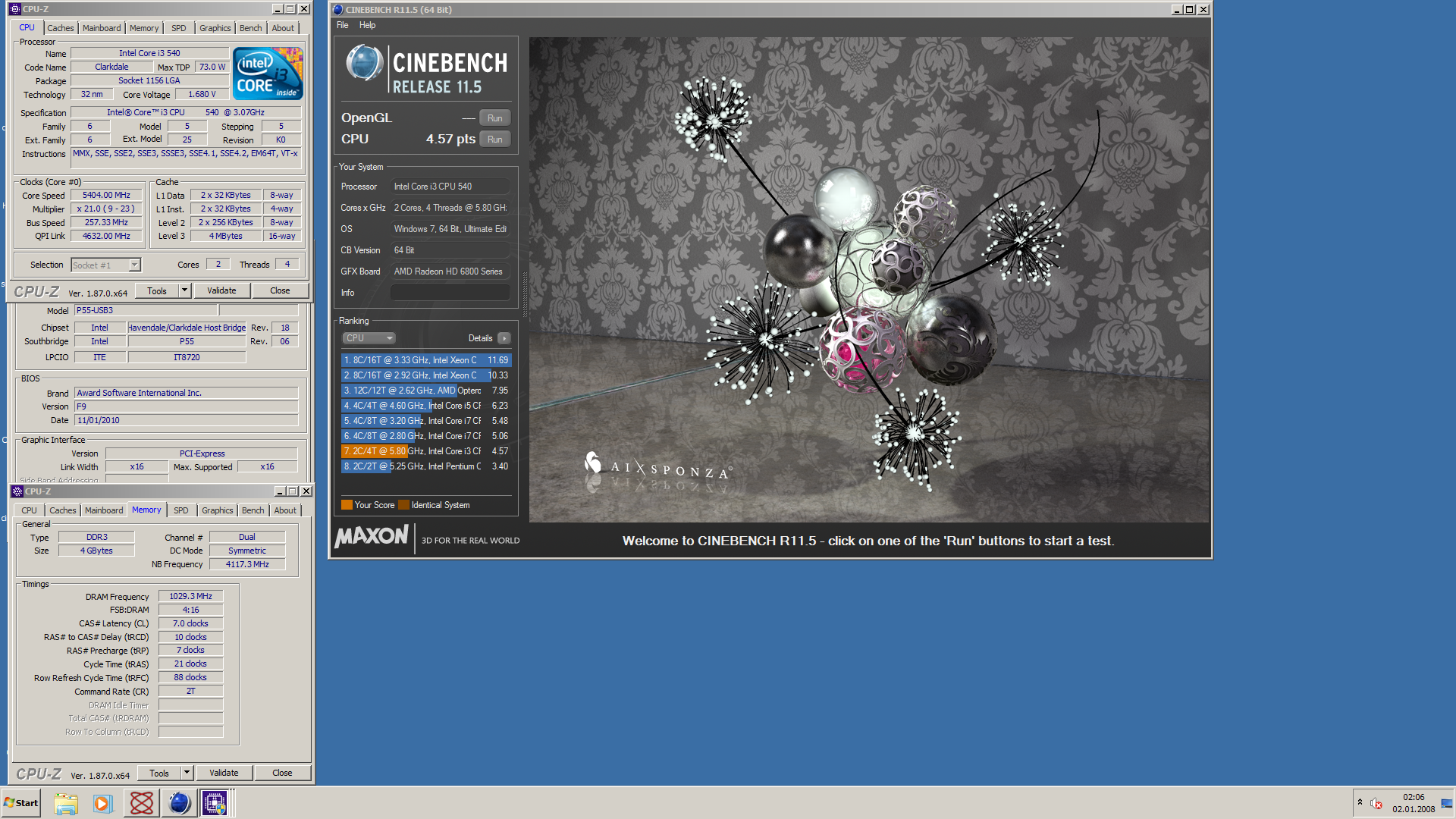Image resolution: width=1456 pixels, height=819 pixels.
Task: Run the OpenGL benchmark
Action: coord(495,118)
